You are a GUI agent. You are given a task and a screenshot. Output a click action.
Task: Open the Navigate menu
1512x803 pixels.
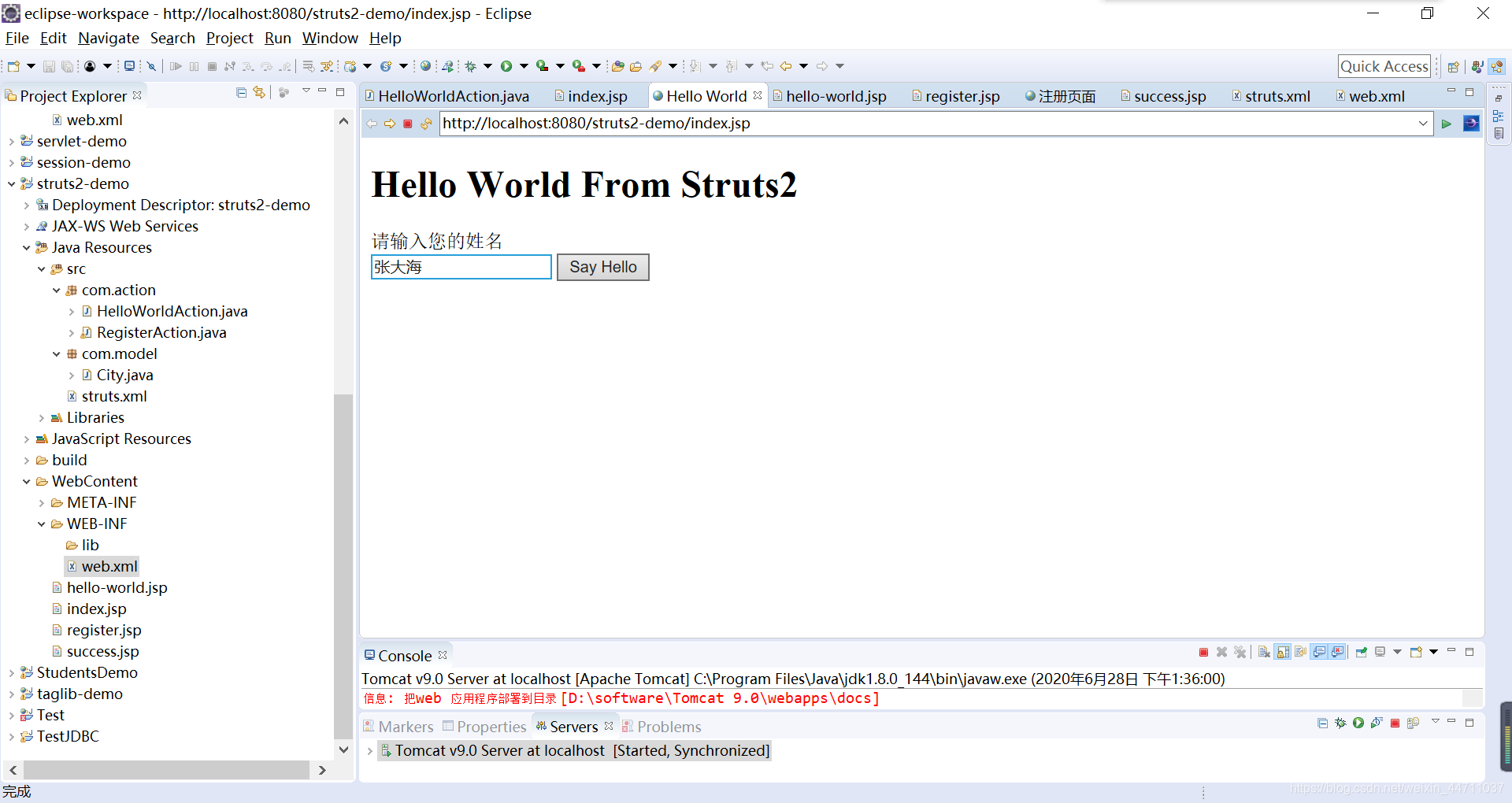click(x=108, y=38)
